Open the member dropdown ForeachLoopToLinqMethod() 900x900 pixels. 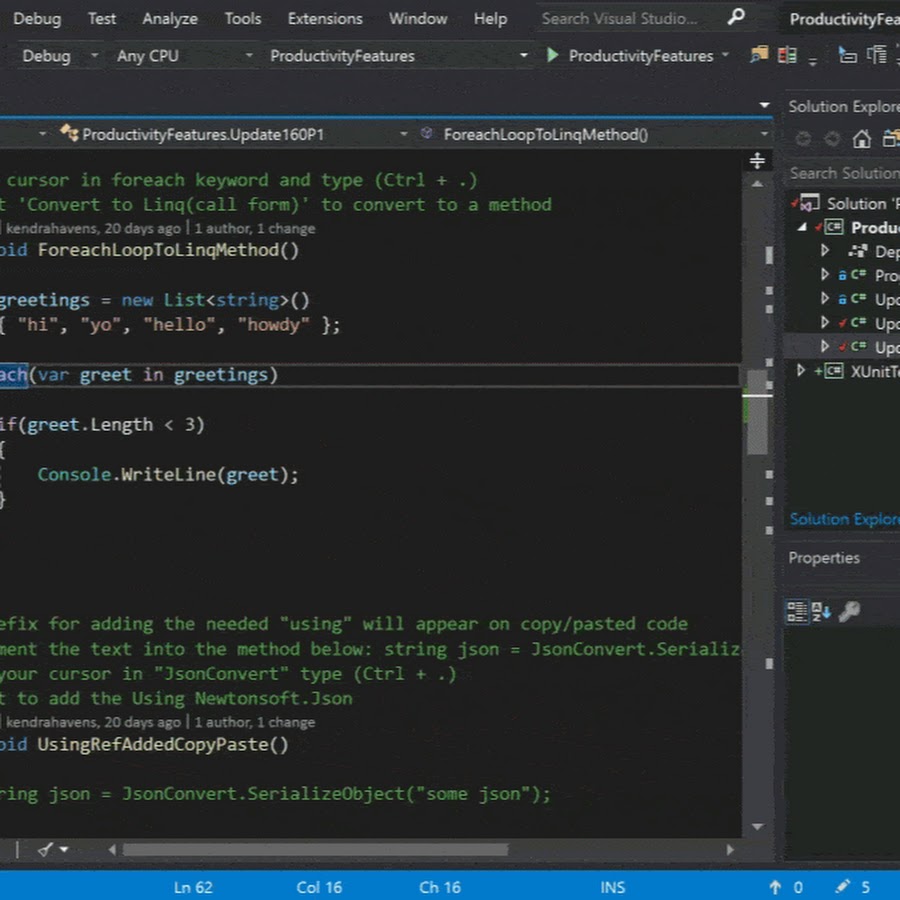coord(764,134)
